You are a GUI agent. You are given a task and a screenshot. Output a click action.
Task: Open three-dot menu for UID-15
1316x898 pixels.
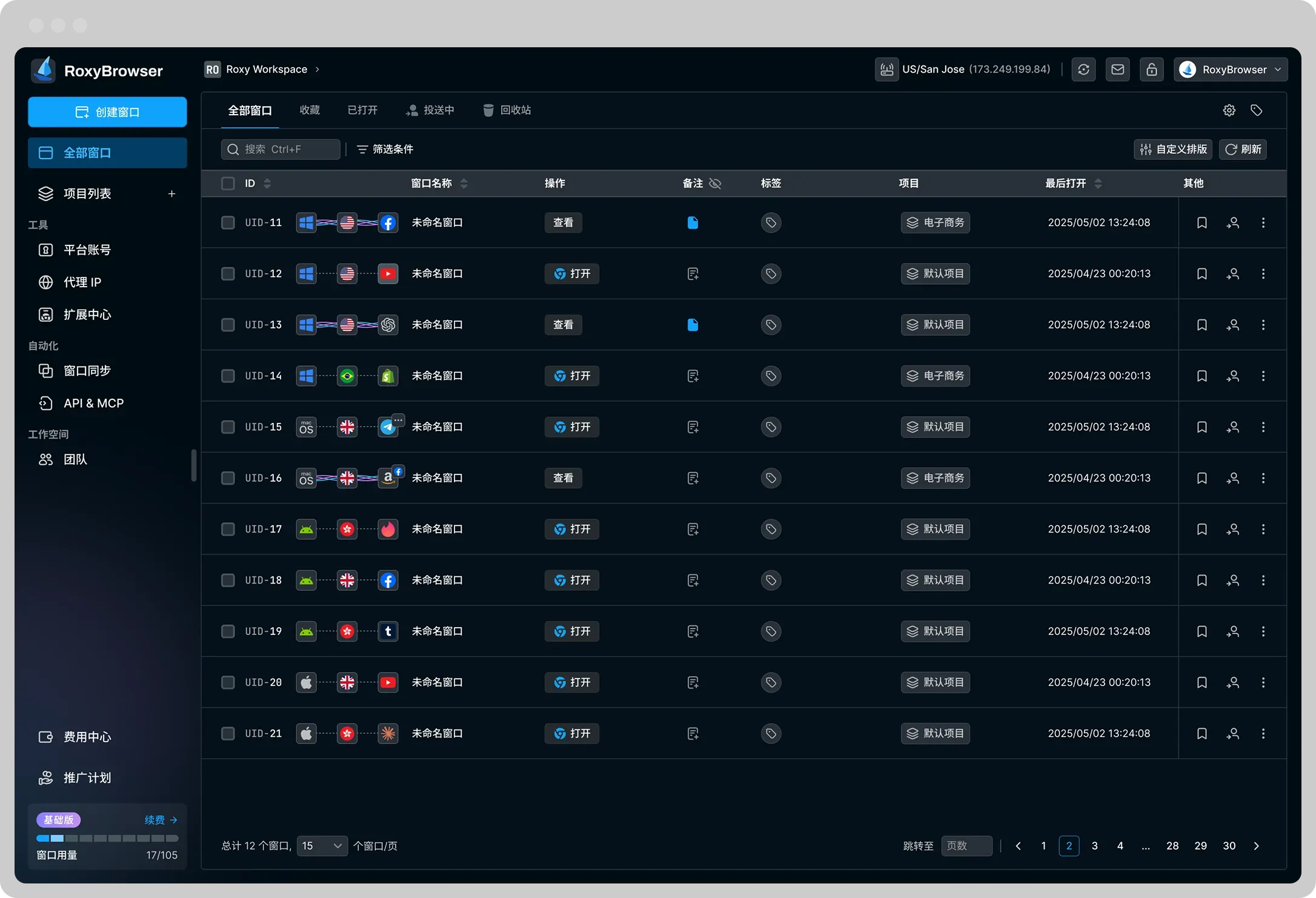click(x=1263, y=427)
